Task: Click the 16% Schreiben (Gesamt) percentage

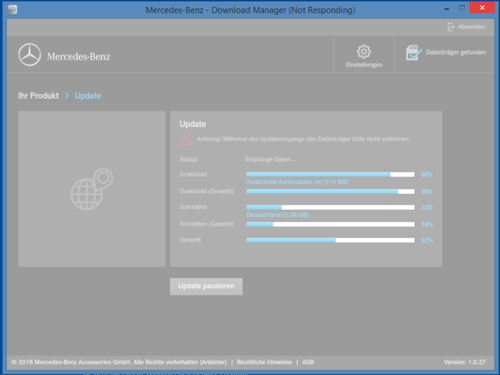Action: click(x=427, y=224)
